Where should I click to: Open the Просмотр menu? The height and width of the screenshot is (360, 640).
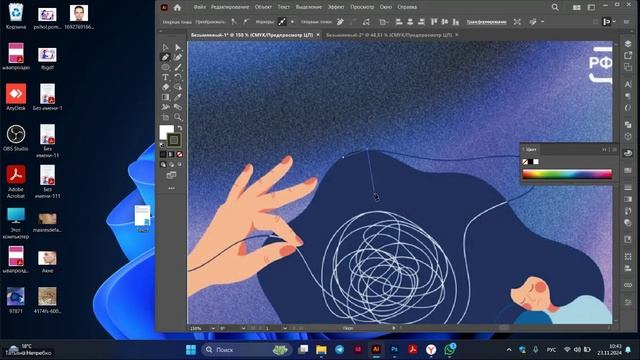pyautogui.click(x=362, y=7)
